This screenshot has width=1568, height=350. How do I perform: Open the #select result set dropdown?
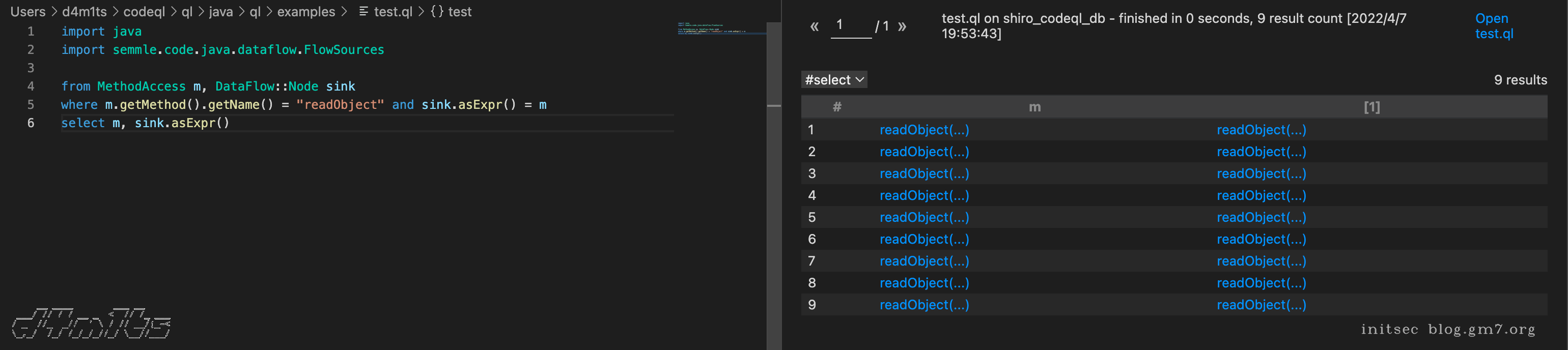834,80
